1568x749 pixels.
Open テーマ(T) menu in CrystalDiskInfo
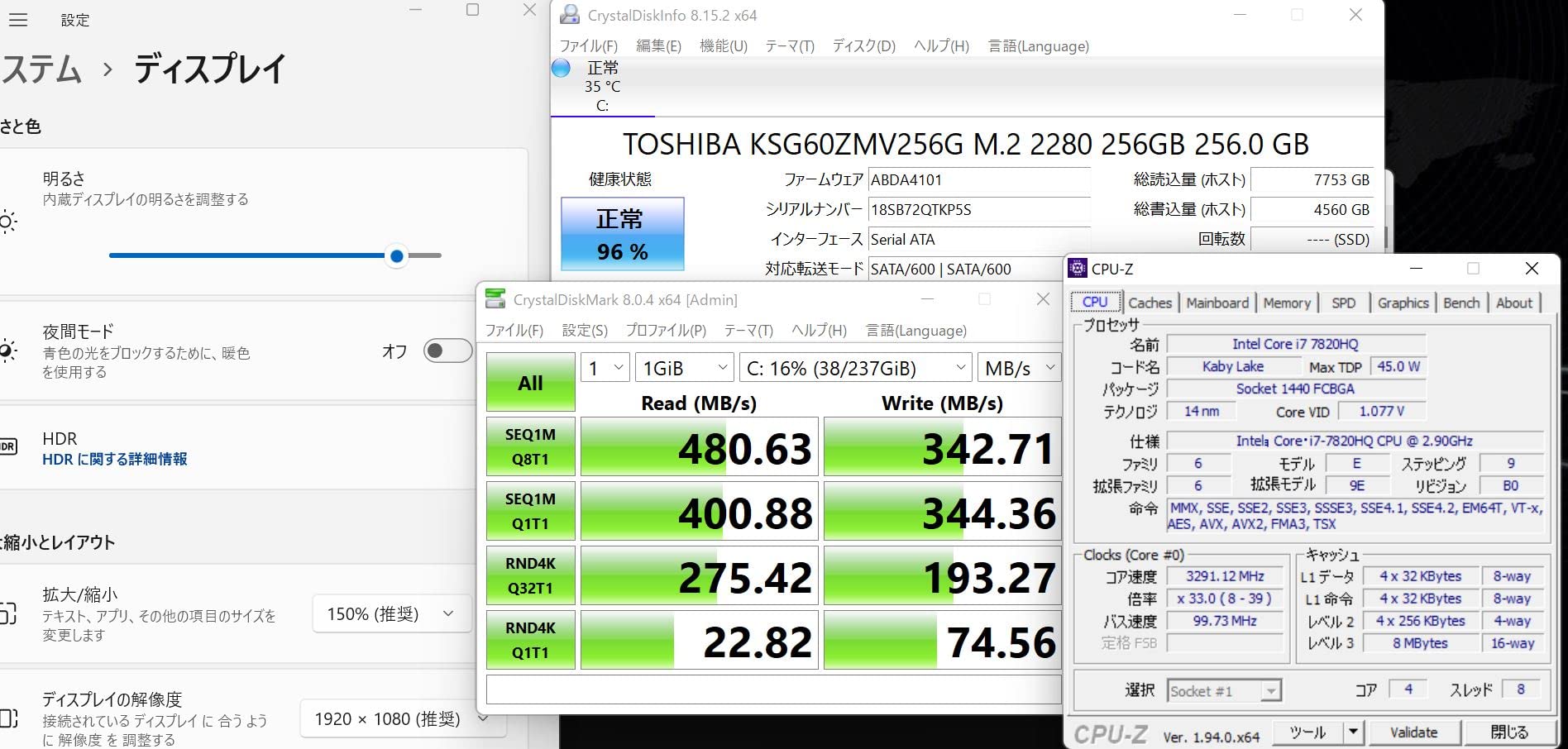pyautogui.click(x=790, y=46)
